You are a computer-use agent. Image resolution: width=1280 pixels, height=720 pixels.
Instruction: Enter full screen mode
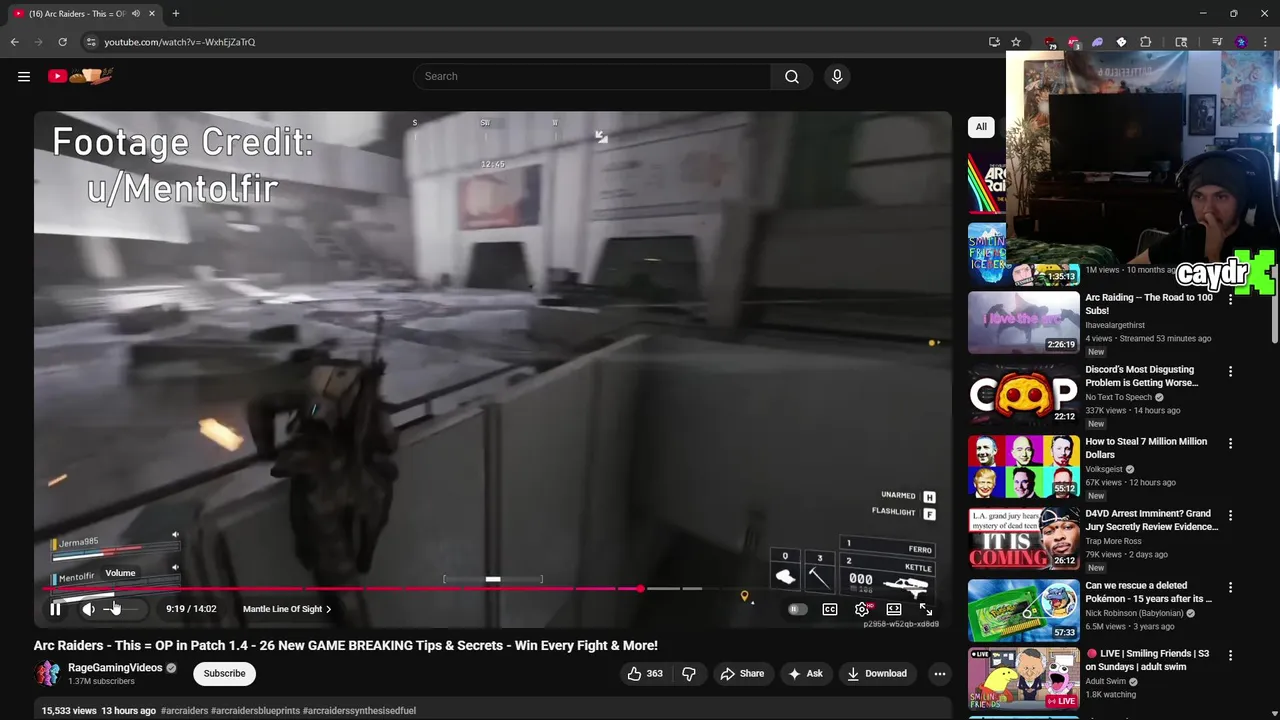(926, 609)
